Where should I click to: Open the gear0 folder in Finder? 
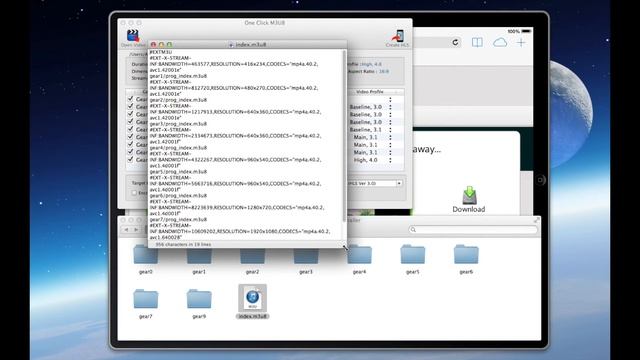pyautogui.click(x=146, y=255)
